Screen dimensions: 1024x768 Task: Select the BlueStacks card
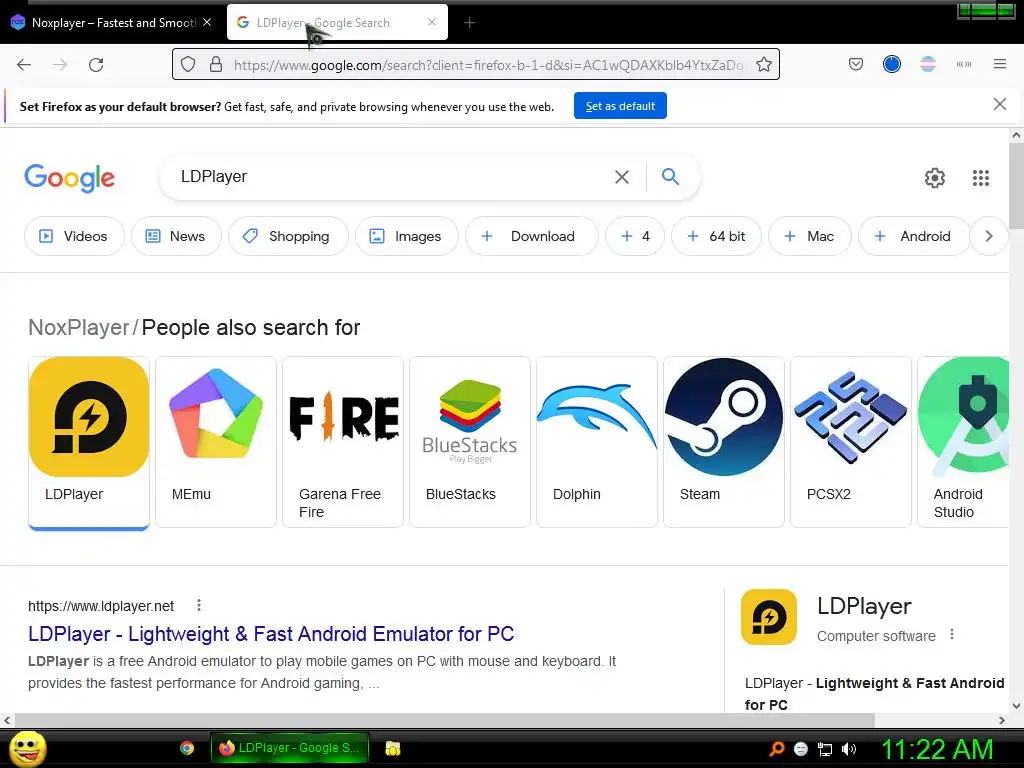(x=470, y=442)
